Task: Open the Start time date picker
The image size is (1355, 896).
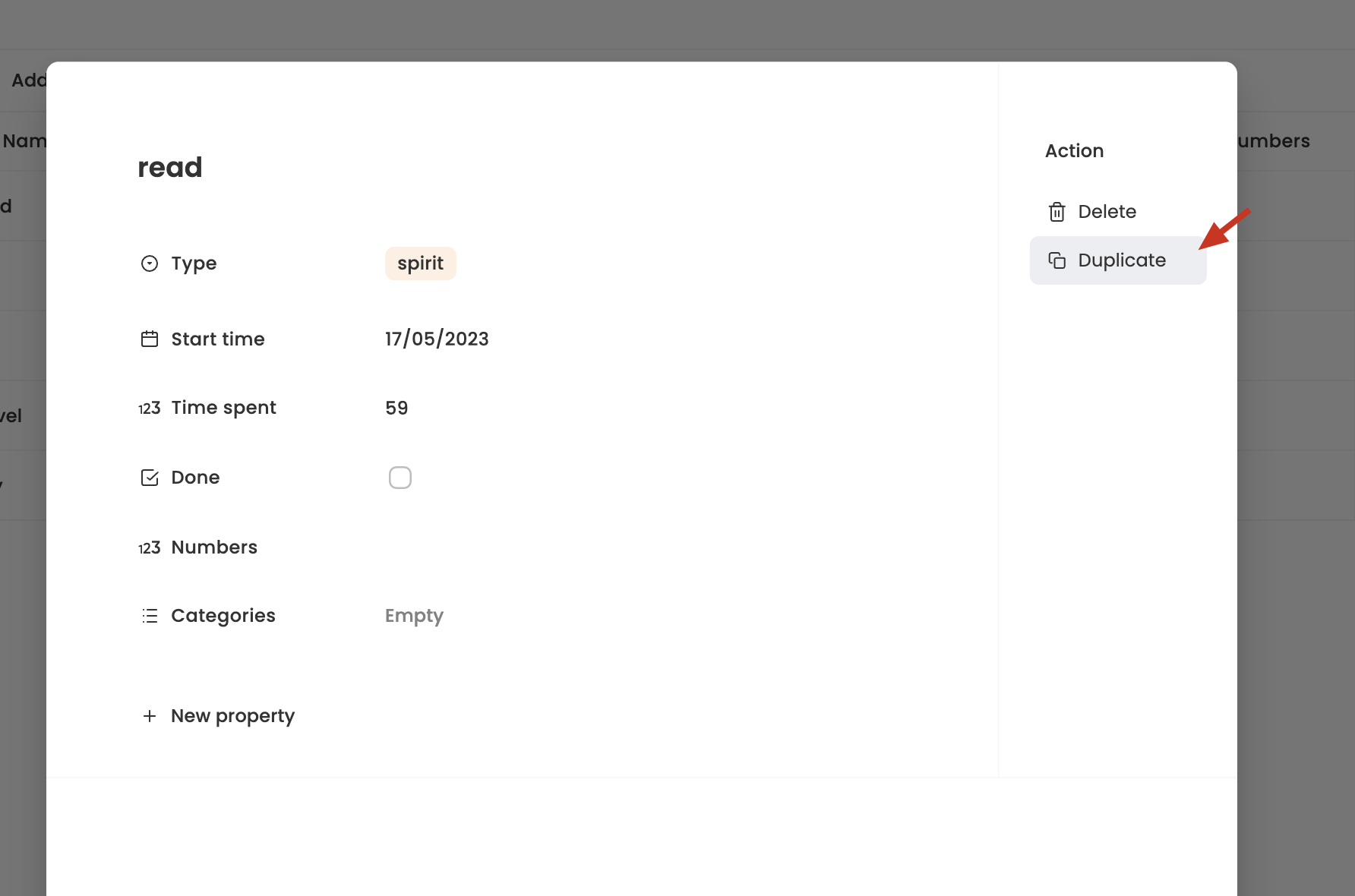Action: [437, 339]
